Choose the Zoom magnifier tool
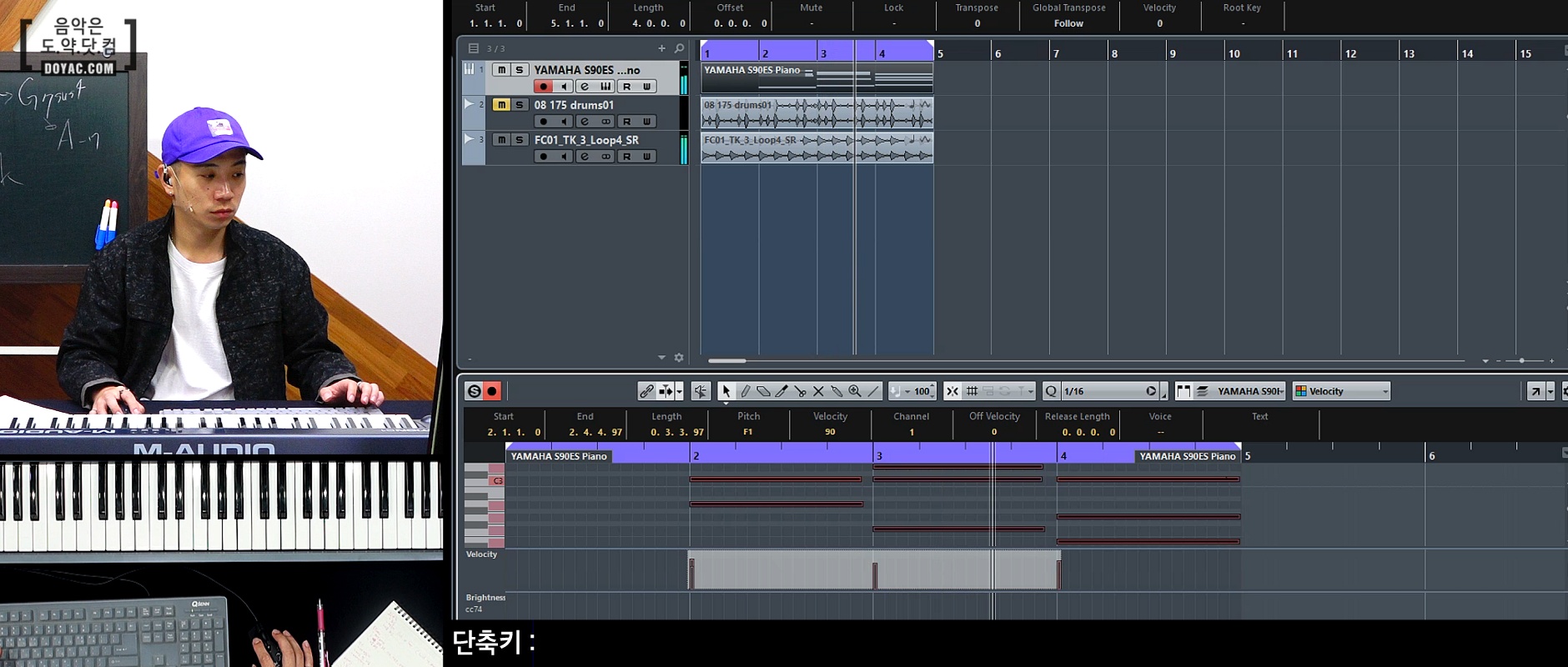The width and height of the screenshot is (1568, 667). 855,391
